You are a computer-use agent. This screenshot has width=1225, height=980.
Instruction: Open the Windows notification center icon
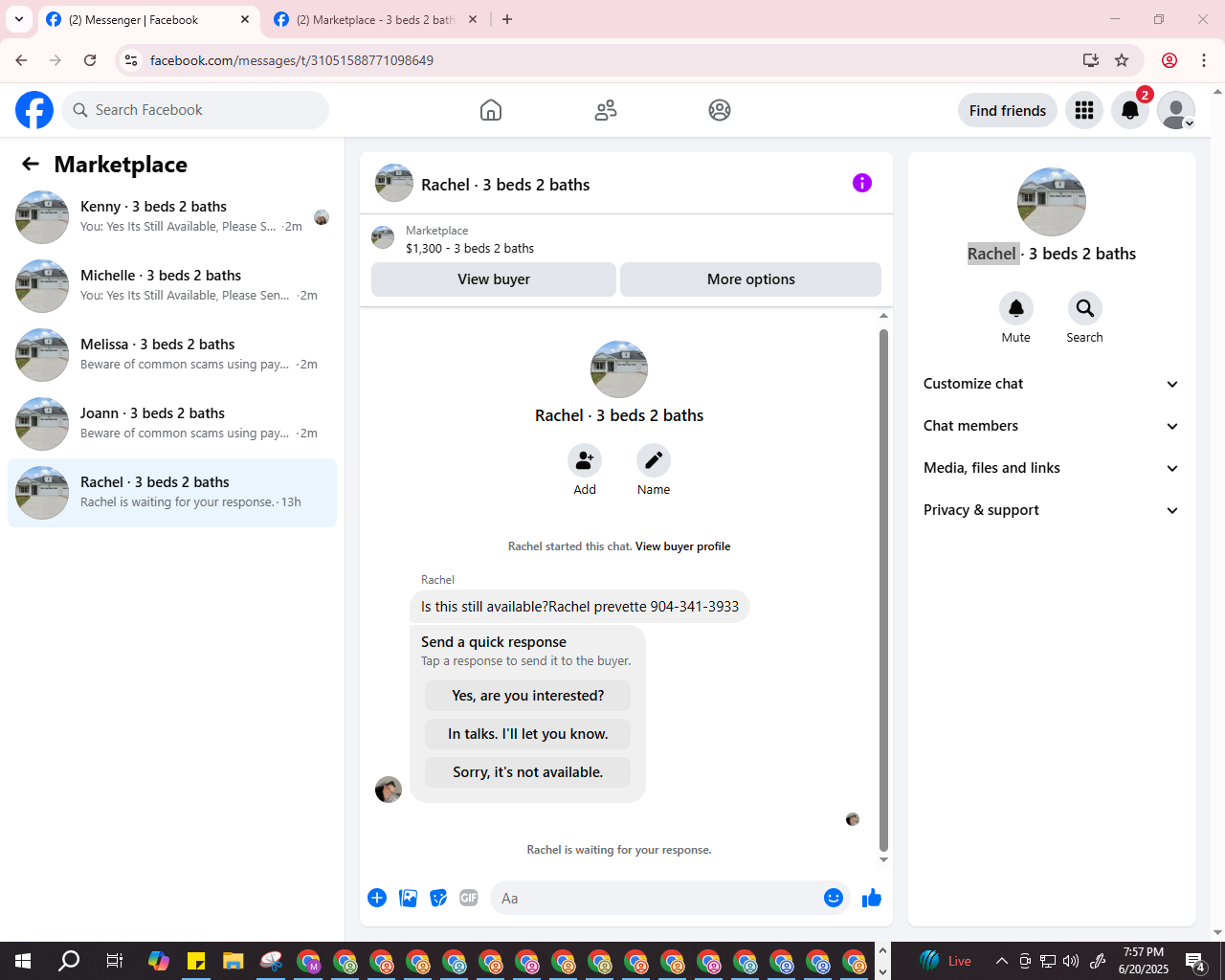(x=1195, y=961)
